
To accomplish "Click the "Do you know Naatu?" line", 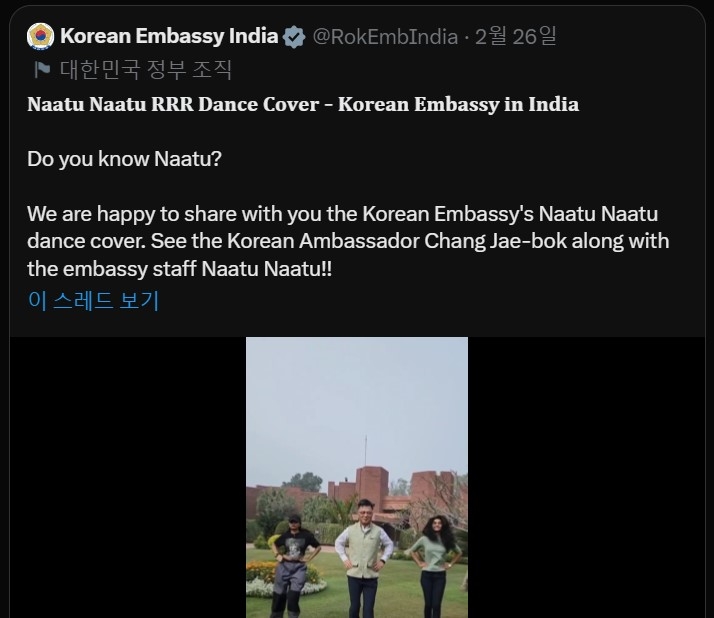I will point(124,159).
